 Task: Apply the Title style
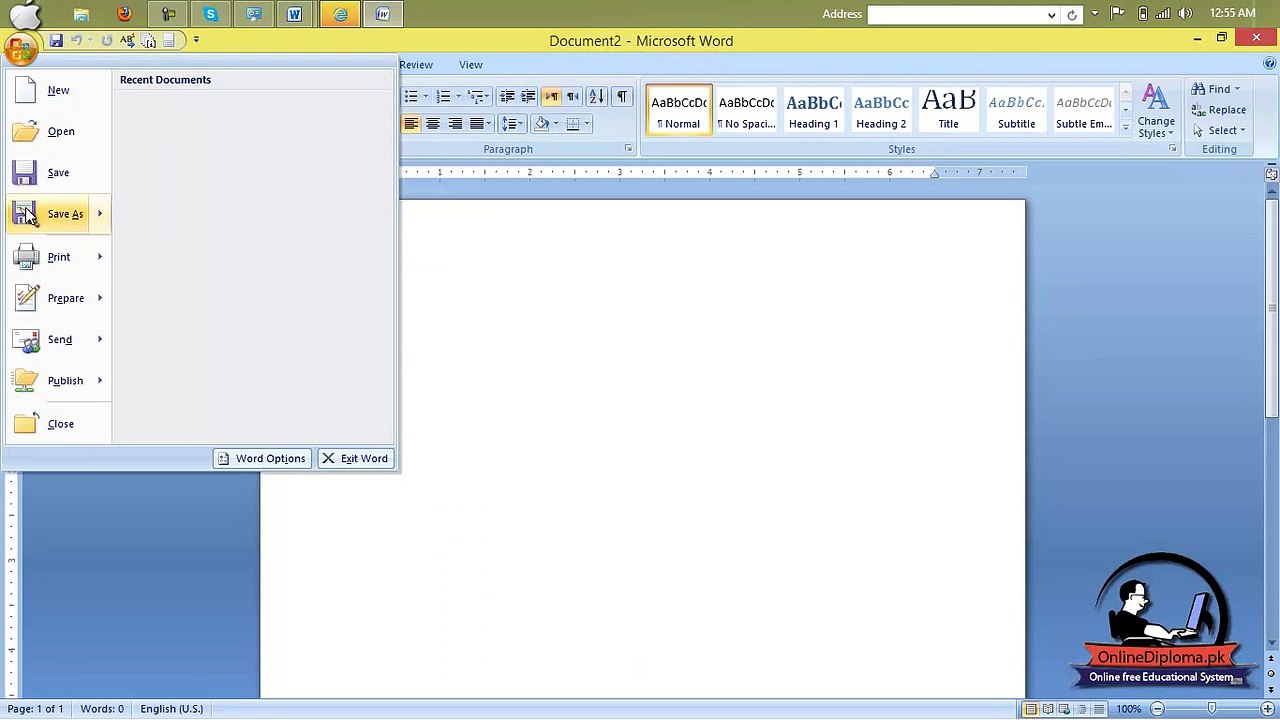pos(948,110)
